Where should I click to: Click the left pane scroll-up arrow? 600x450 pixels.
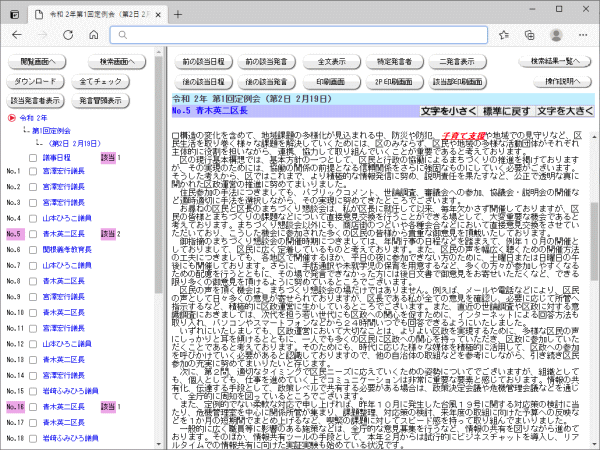(x=159, y=51)
